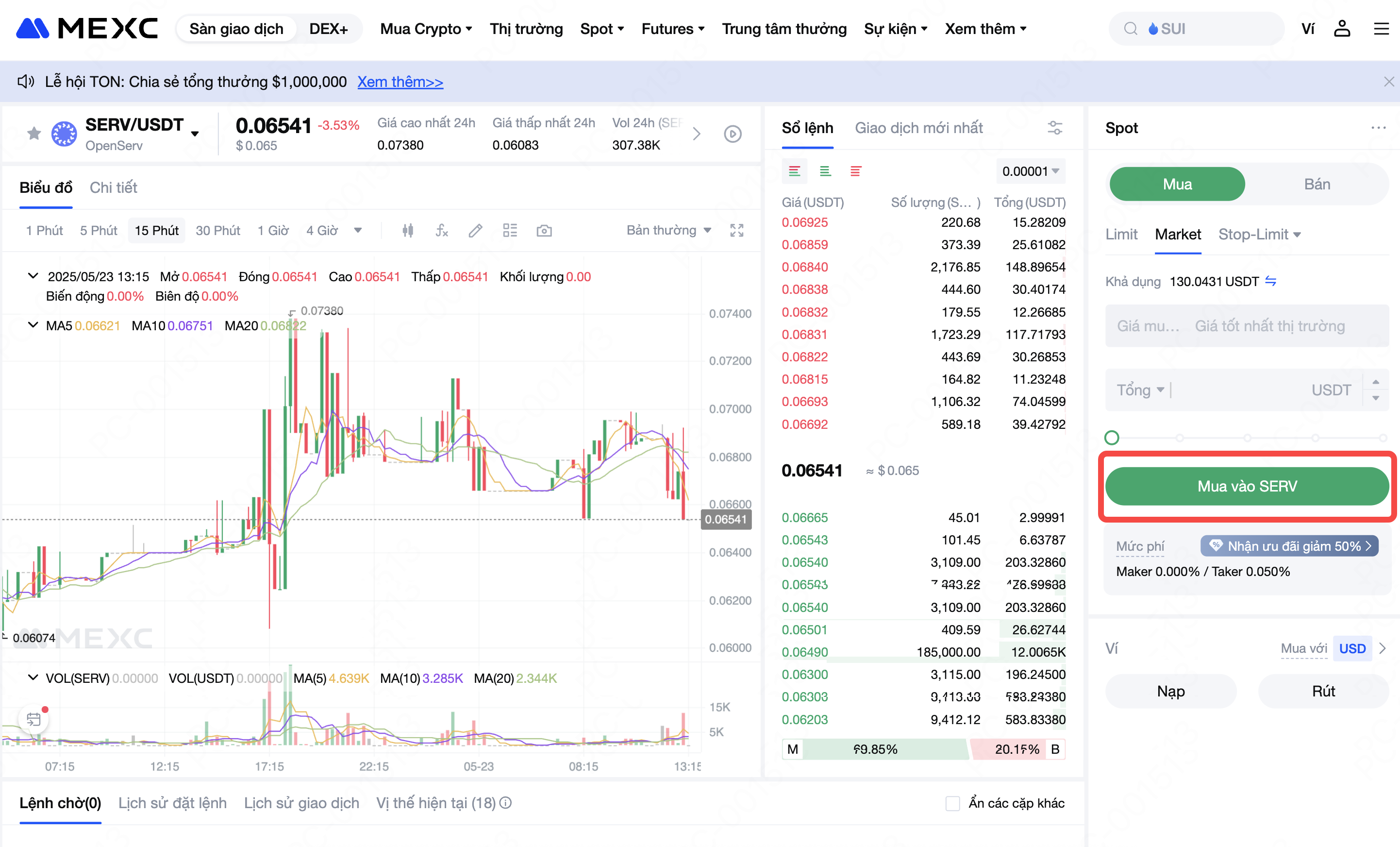The height and width of the screenshot is (847, 1400).
Task: Open the chart indicators fx icon
Action: (x=441, y=230)
